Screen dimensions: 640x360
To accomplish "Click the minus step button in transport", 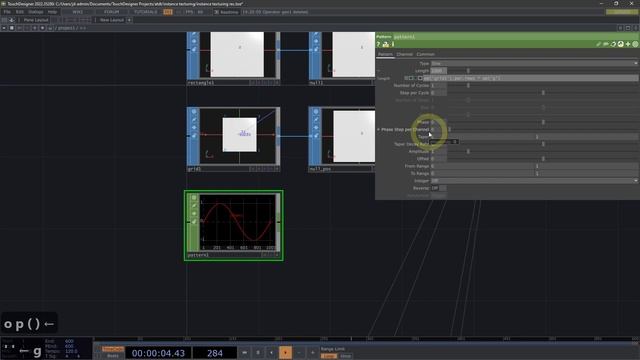I will (x=299, y=353).
